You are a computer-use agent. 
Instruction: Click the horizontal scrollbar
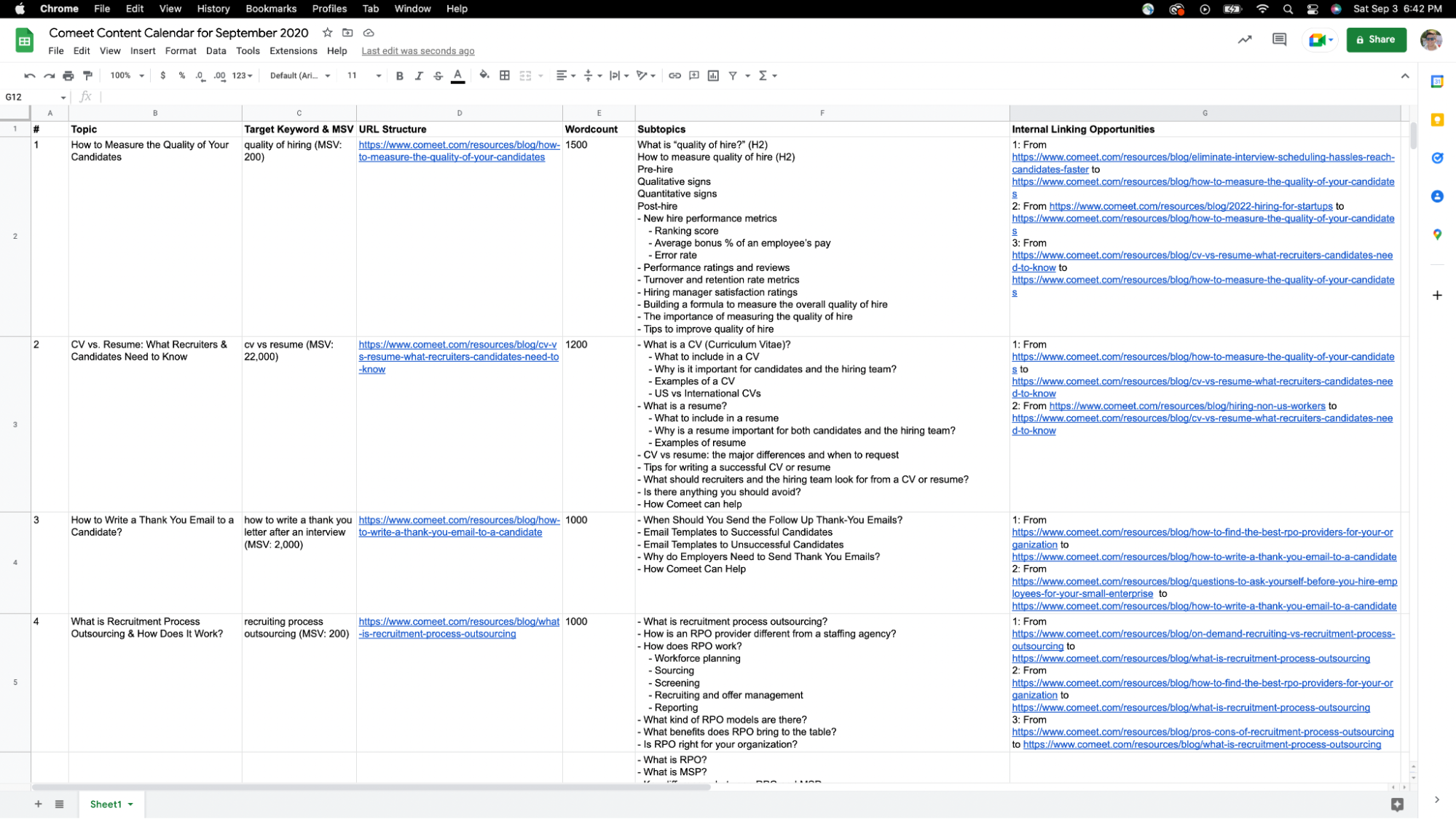[371, 787]
